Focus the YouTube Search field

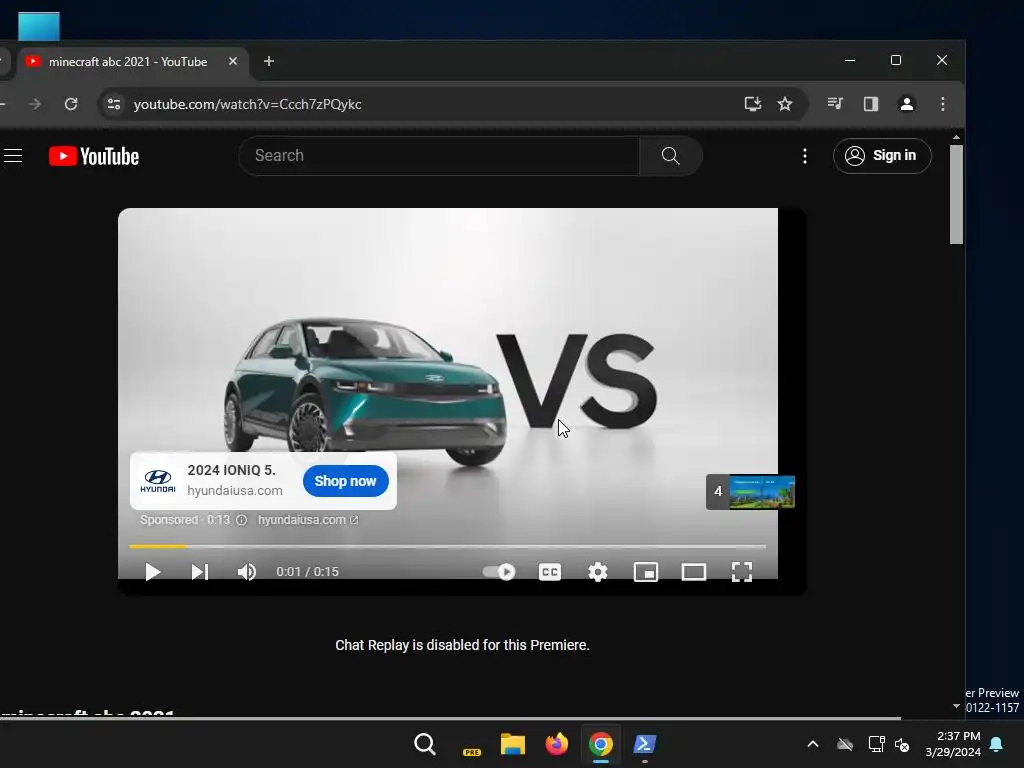[439, 155]
